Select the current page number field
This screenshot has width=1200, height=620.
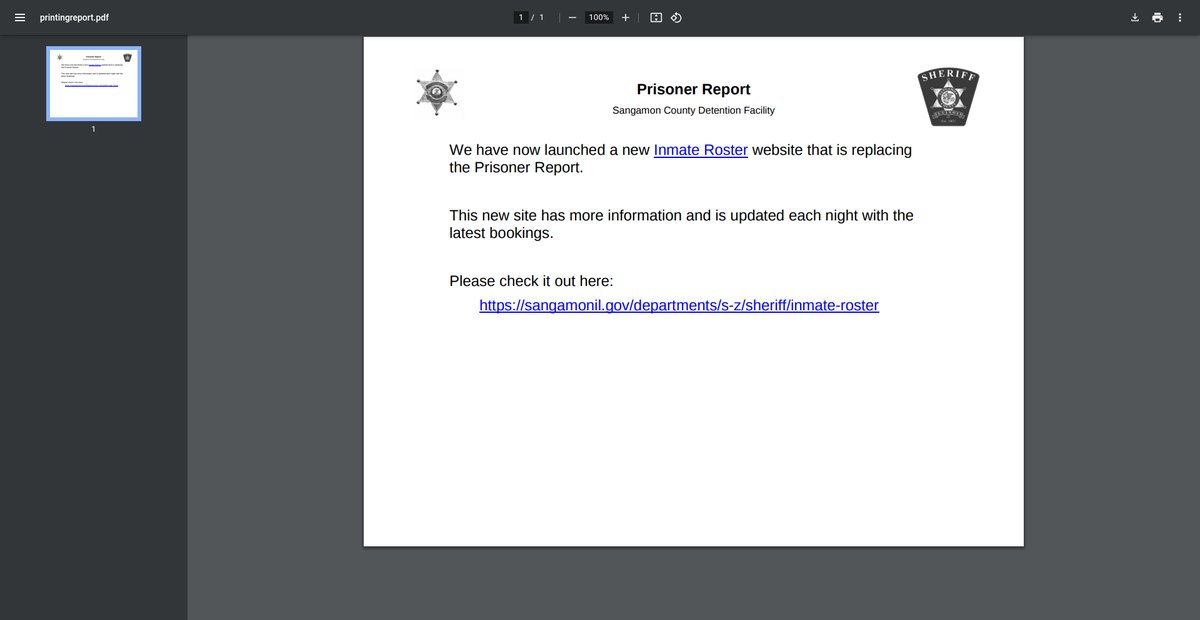(520, 17)
